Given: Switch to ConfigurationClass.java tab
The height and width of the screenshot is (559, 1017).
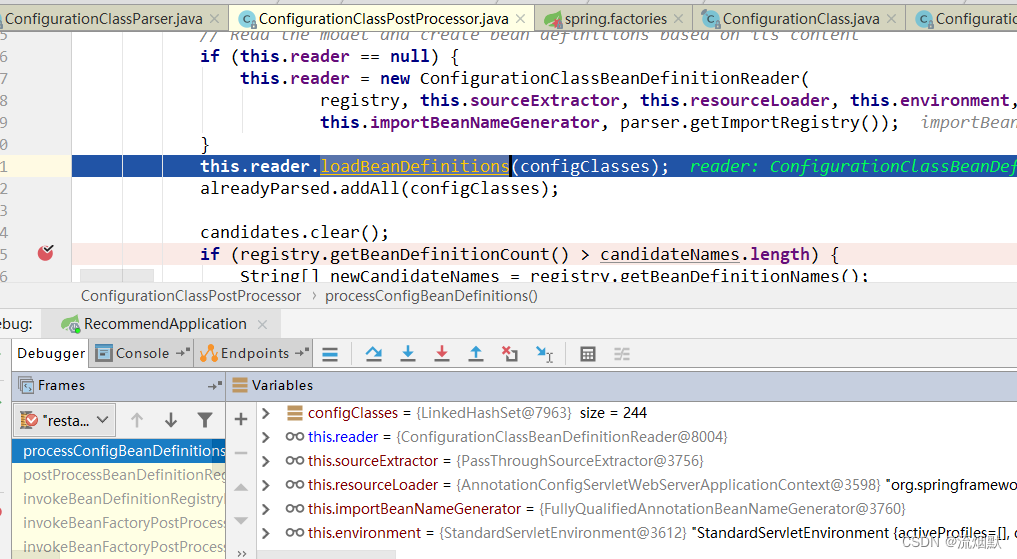Looking at the screenshot, I should point(800,19).
